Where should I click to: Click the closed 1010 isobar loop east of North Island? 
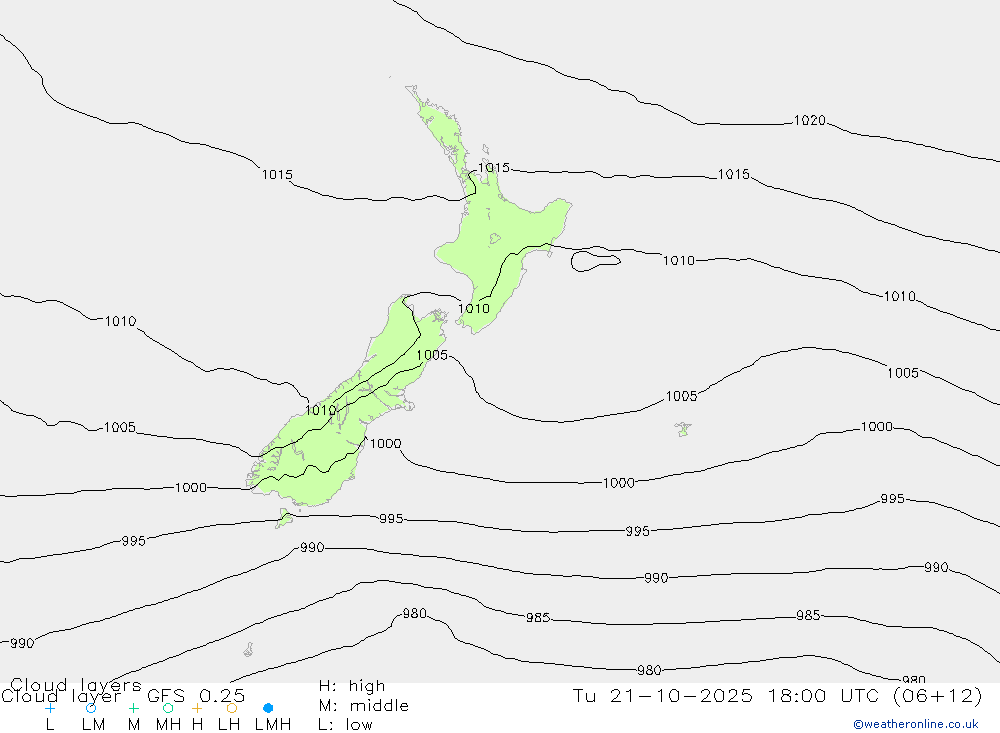click(x=595, y=260)
